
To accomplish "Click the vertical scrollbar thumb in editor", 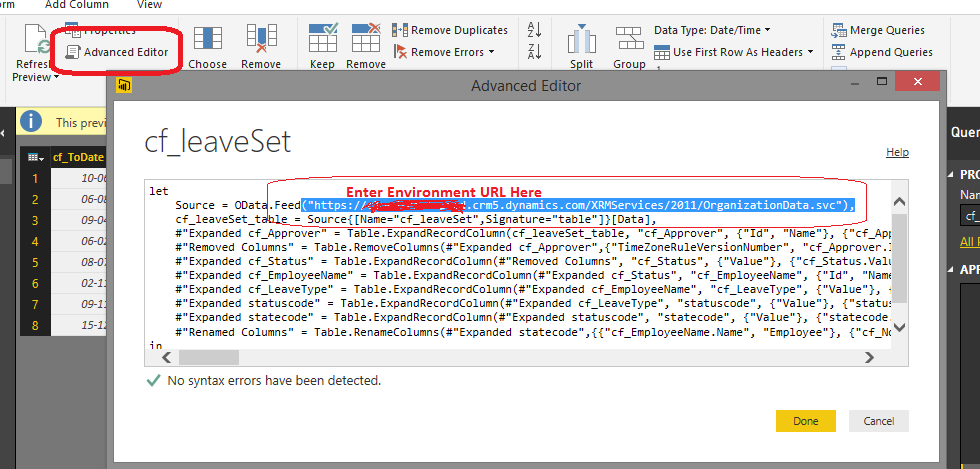I will pos(899,258).
